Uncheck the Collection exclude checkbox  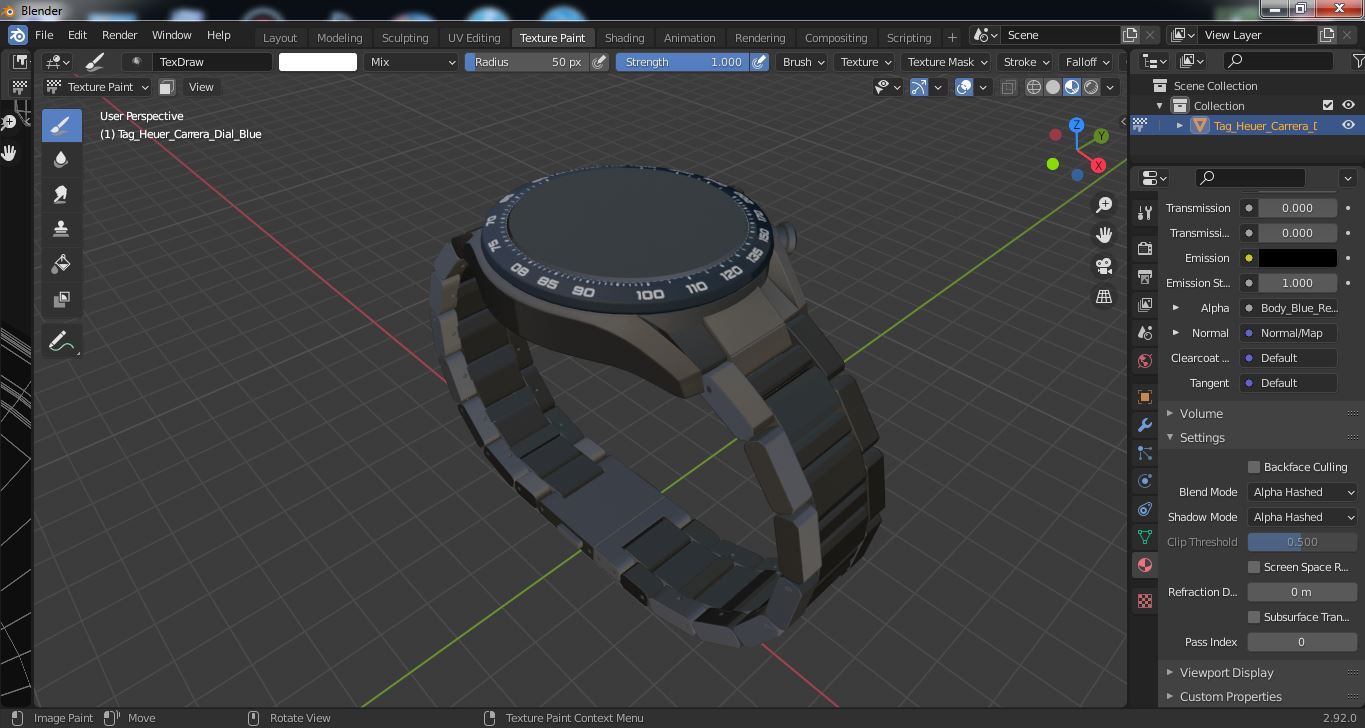(1328, 105)
